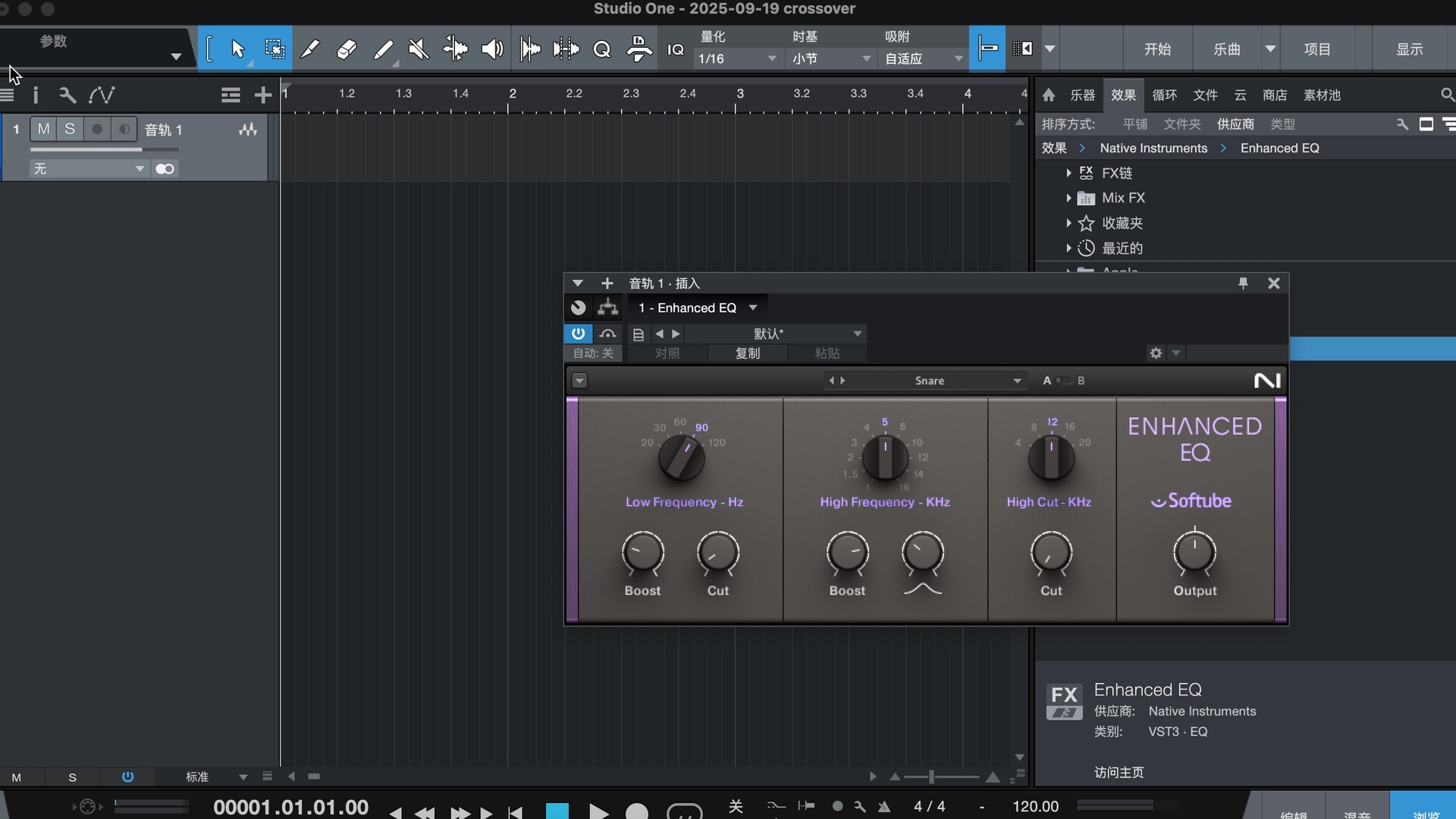This screenshot has height=819, width=1456.
Task: Click the 乐曲 page button
Action: [1227, 49]
